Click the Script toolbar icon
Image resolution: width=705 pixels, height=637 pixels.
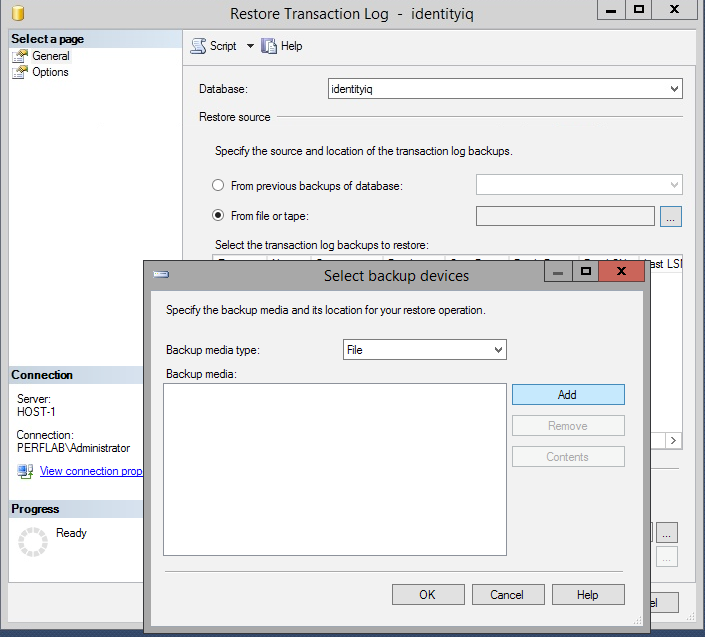pos(198,46)
